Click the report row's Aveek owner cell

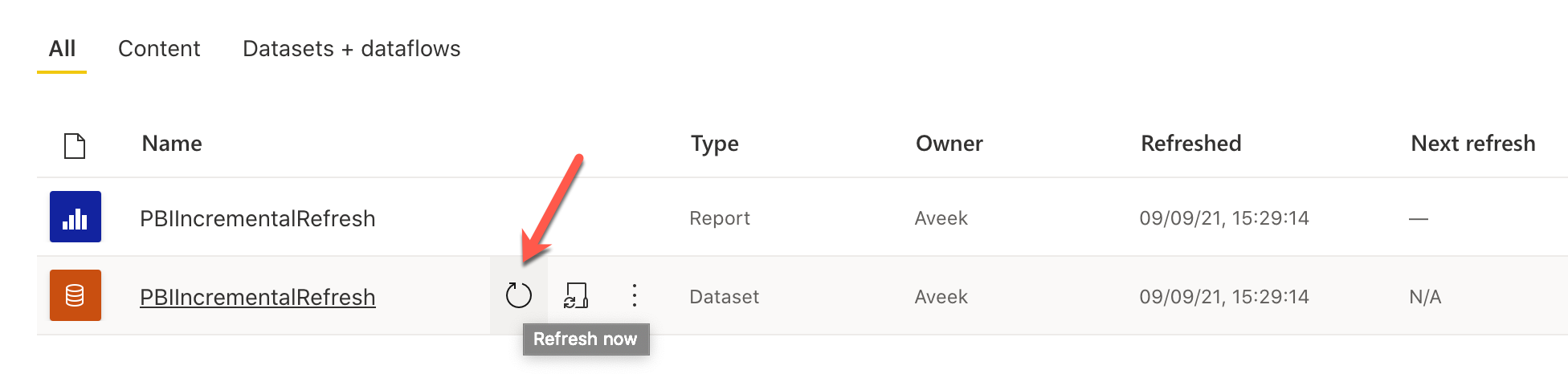[941, 218]
